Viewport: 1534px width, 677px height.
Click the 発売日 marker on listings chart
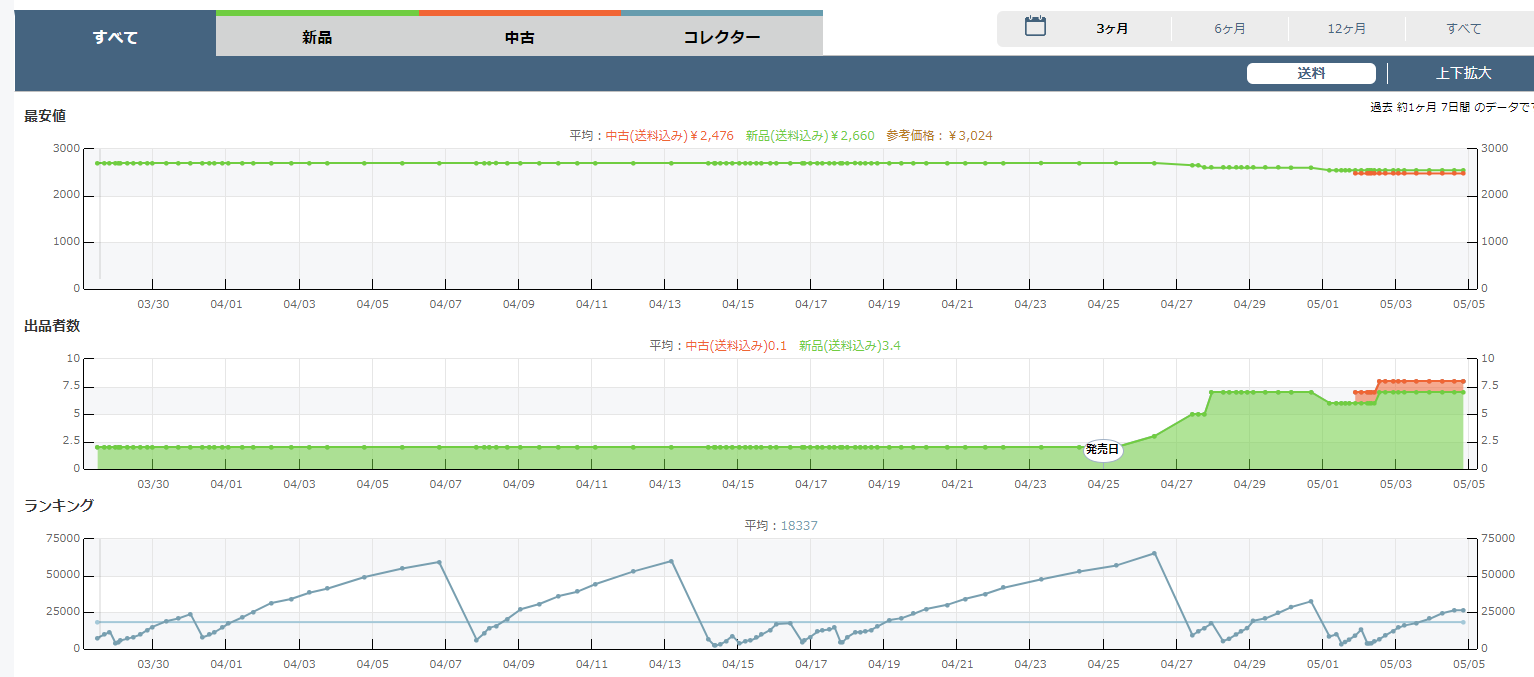(x=1102, y=450)
